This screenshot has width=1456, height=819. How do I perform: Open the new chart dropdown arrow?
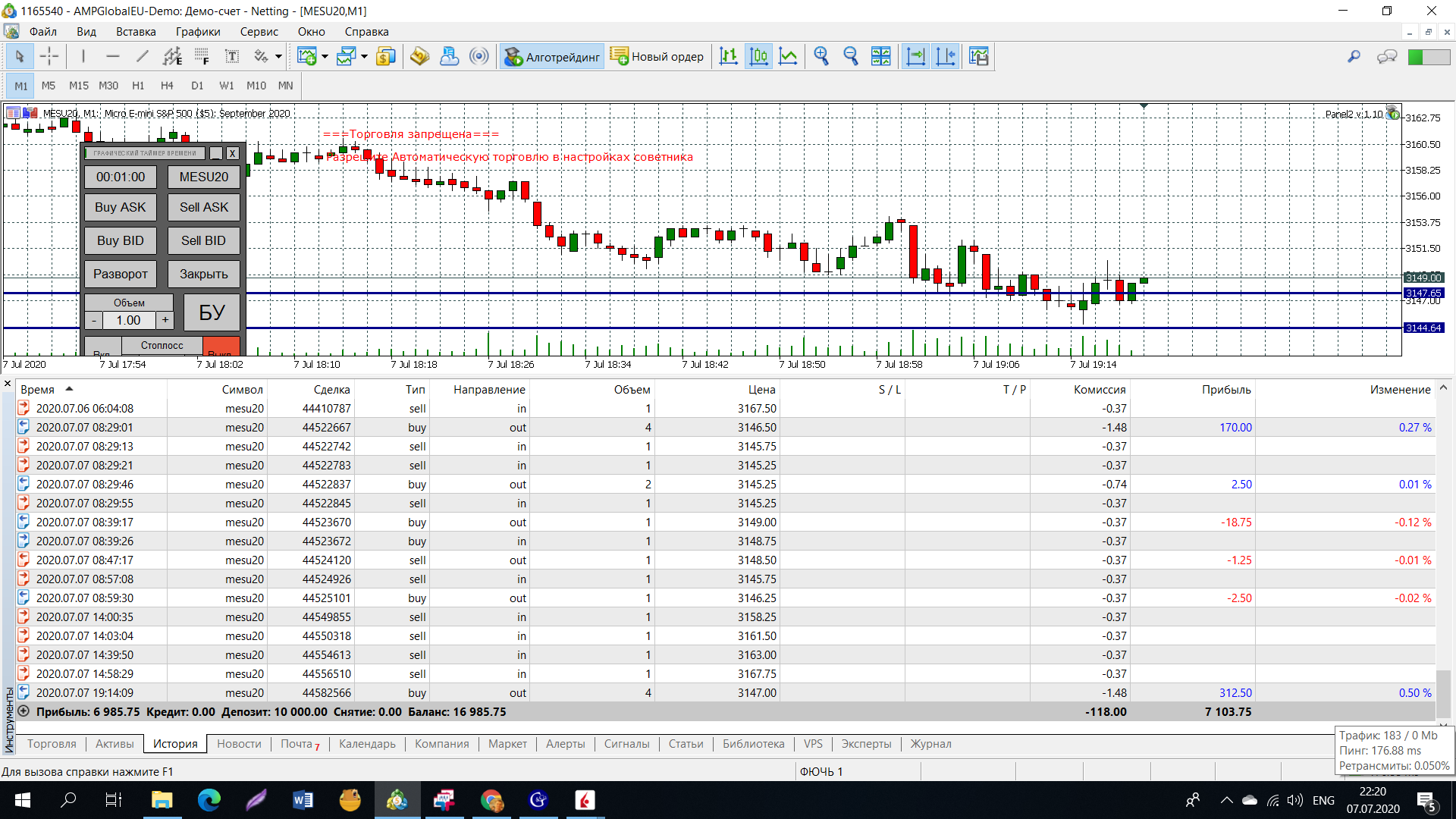[x=325, y=57]
